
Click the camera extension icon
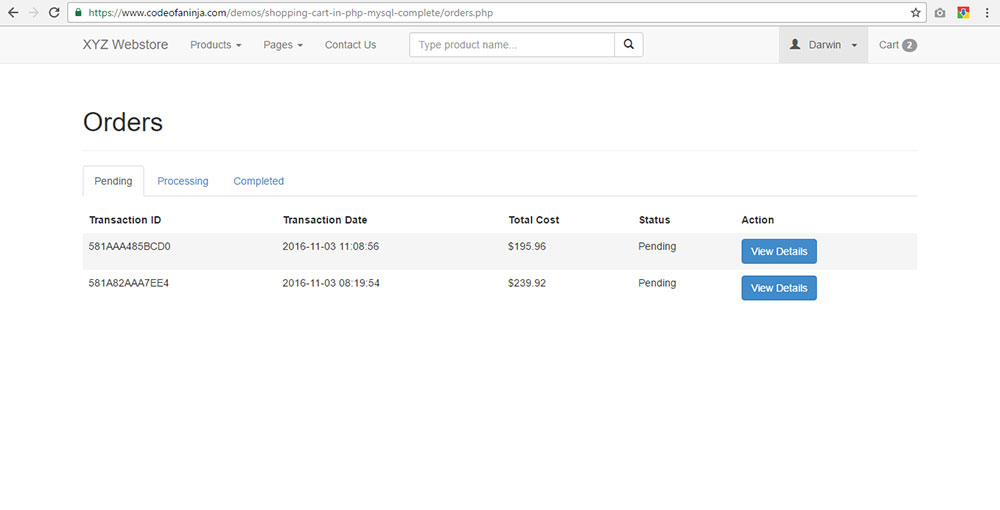[x=940, y=13]
